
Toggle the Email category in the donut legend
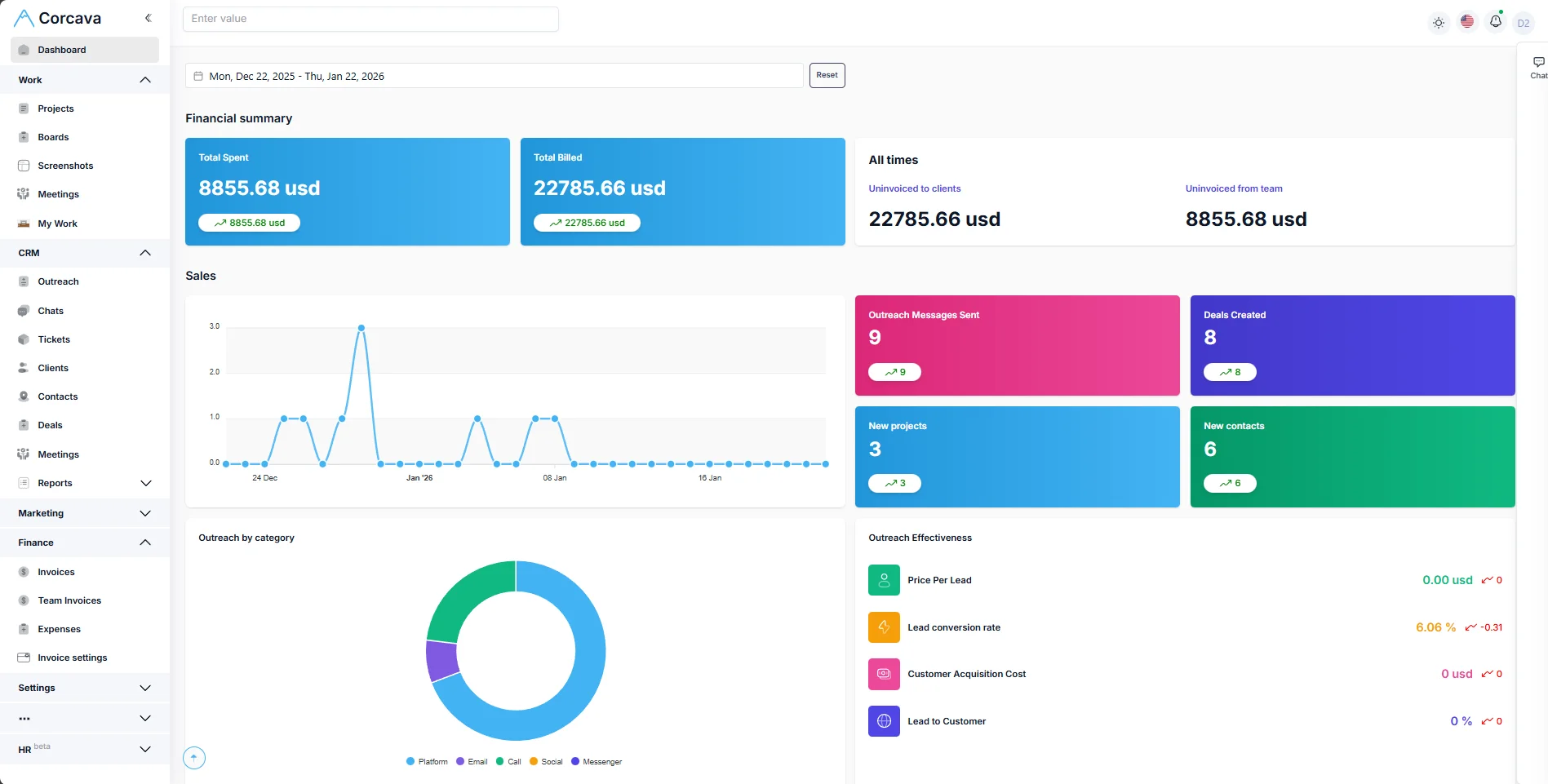point(472,761)
